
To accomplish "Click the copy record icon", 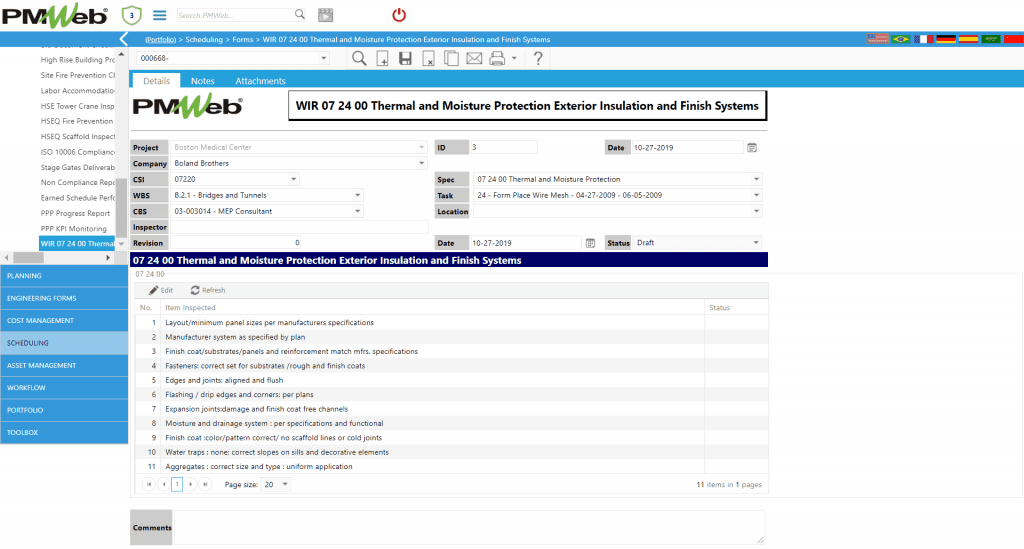I will (x=451, y=58).
